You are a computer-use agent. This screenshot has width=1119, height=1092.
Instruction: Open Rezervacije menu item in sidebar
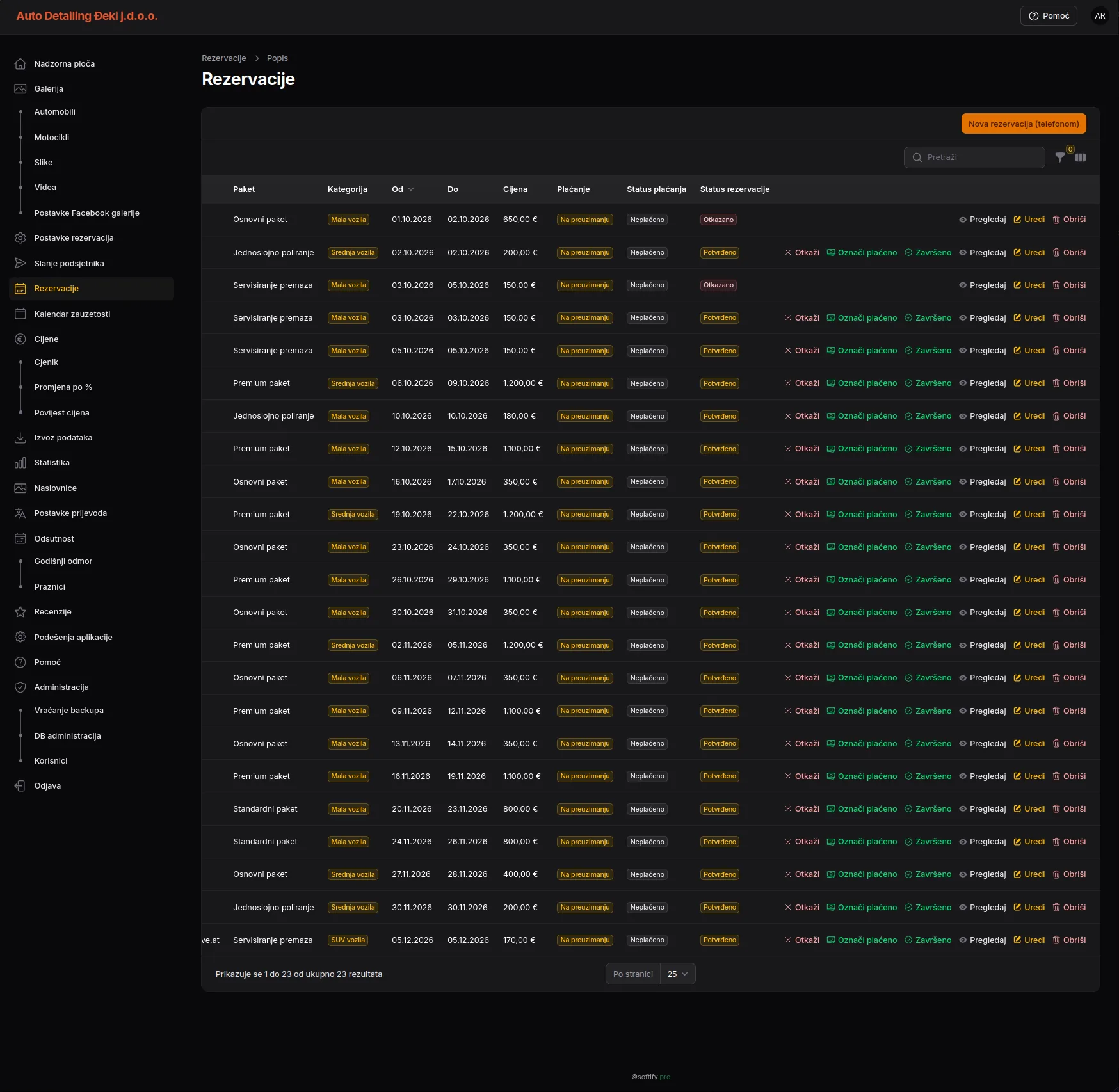[x=92, y=289]
